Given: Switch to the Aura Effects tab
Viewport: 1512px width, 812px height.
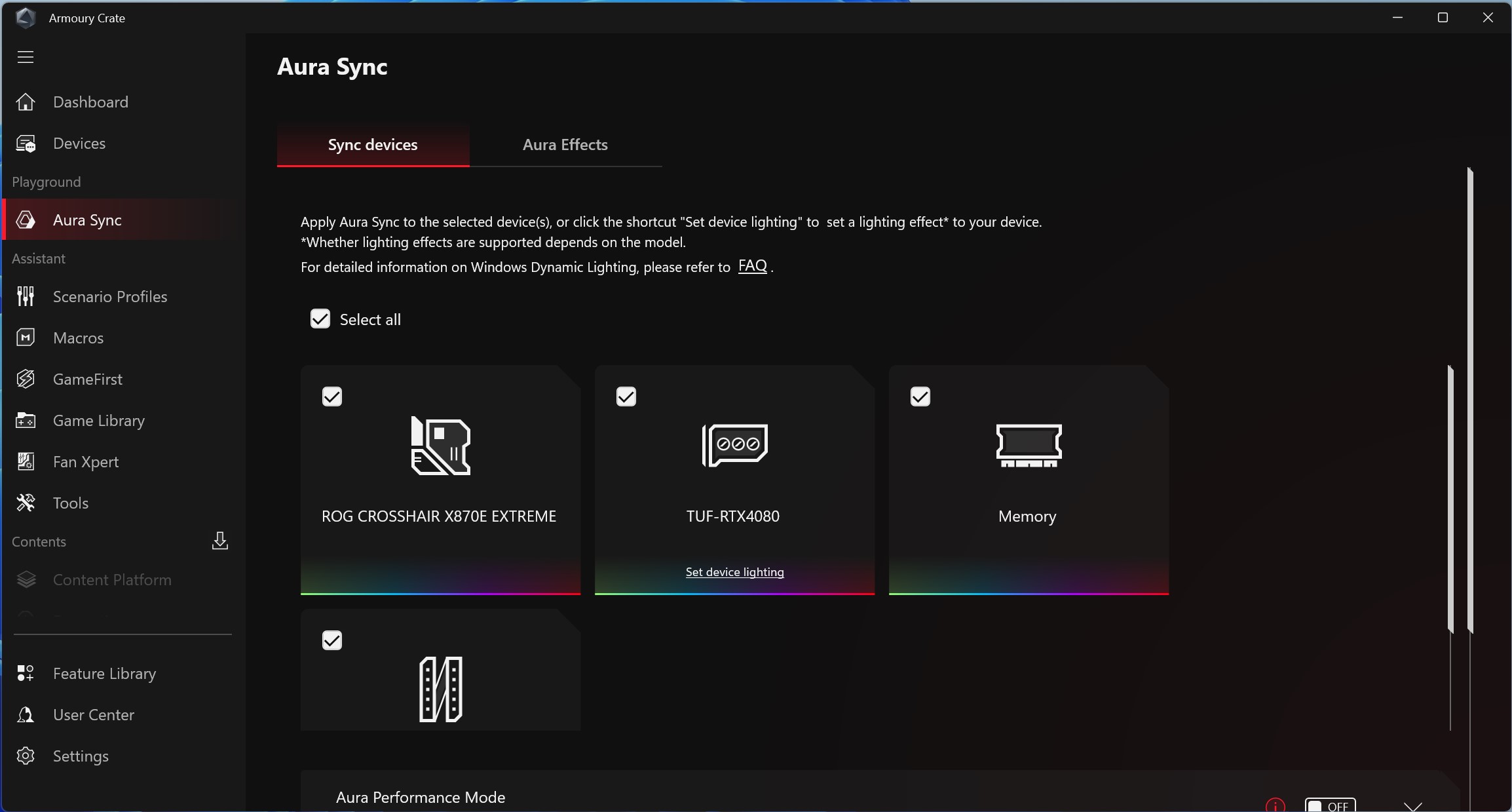Looking at the screenshot, I should coord(564,144).
